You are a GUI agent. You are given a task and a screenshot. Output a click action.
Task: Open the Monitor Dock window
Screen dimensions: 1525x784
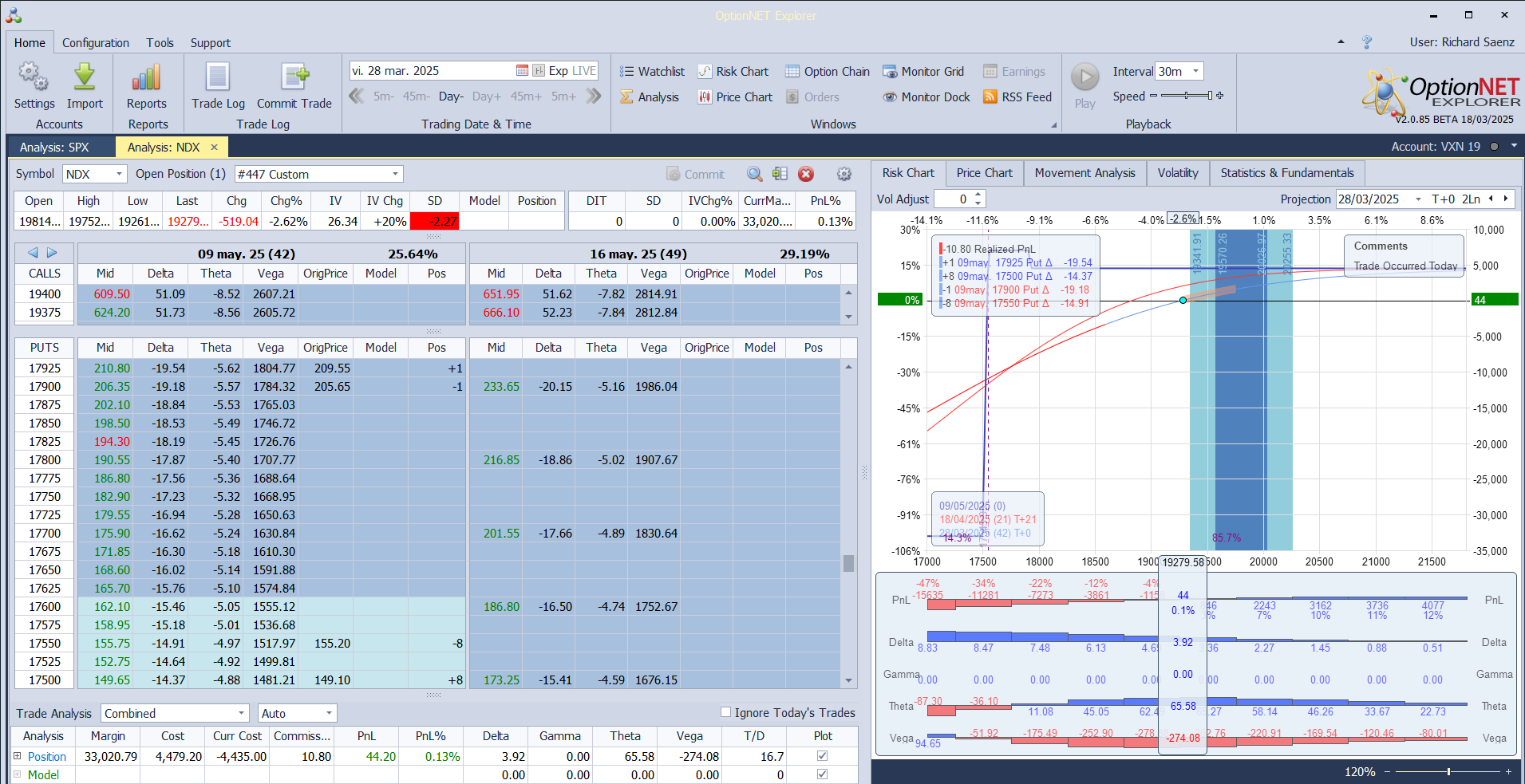[926, 97]
